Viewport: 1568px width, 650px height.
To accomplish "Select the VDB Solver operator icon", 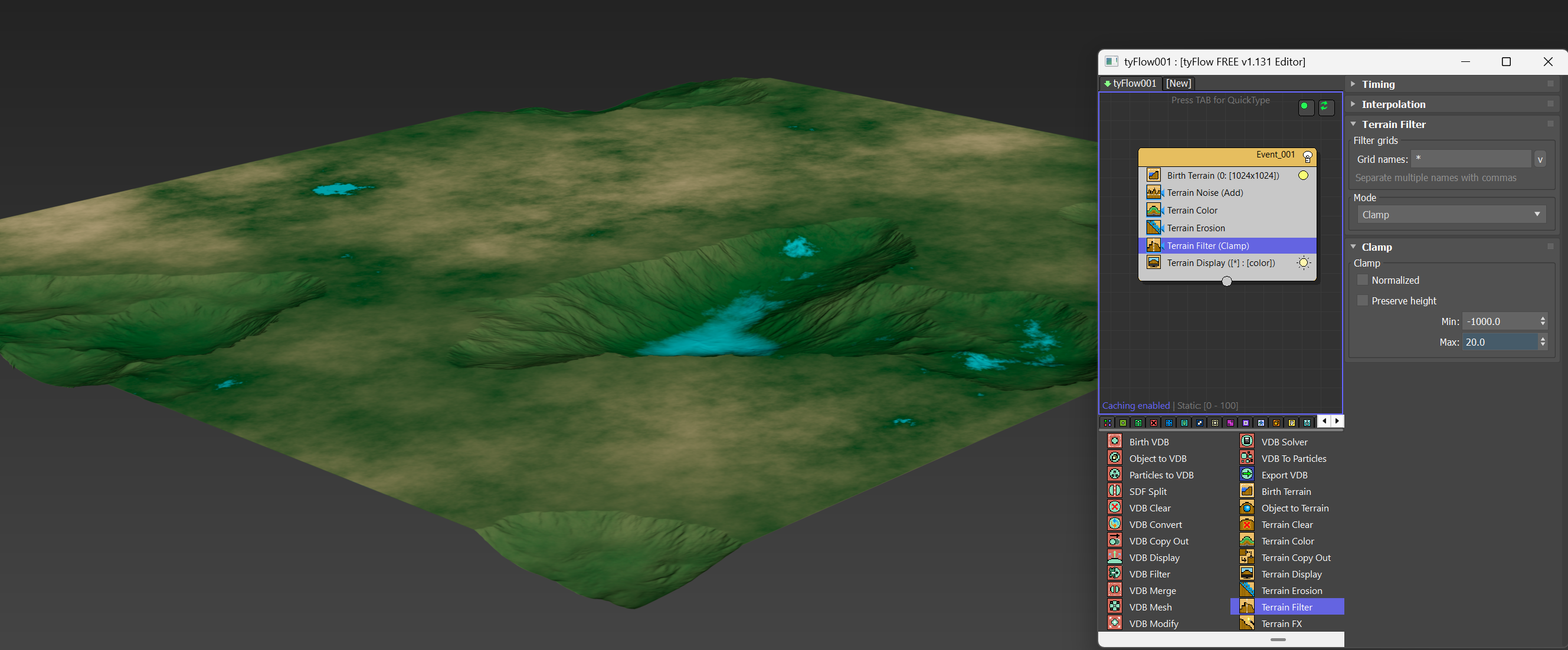I will tap(1246, 441).
